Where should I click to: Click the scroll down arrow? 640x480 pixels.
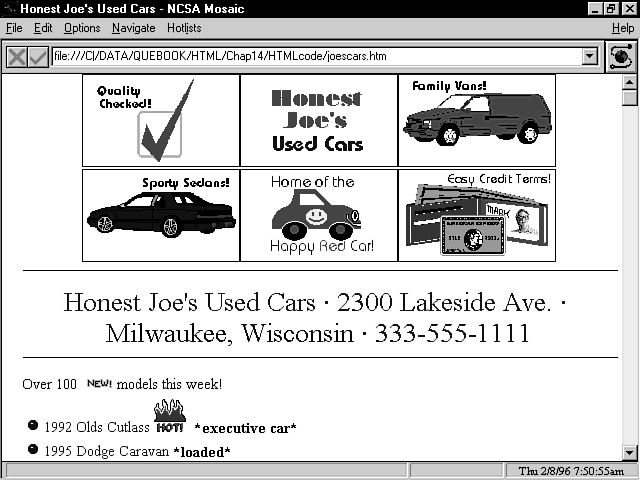click(629, 453)
